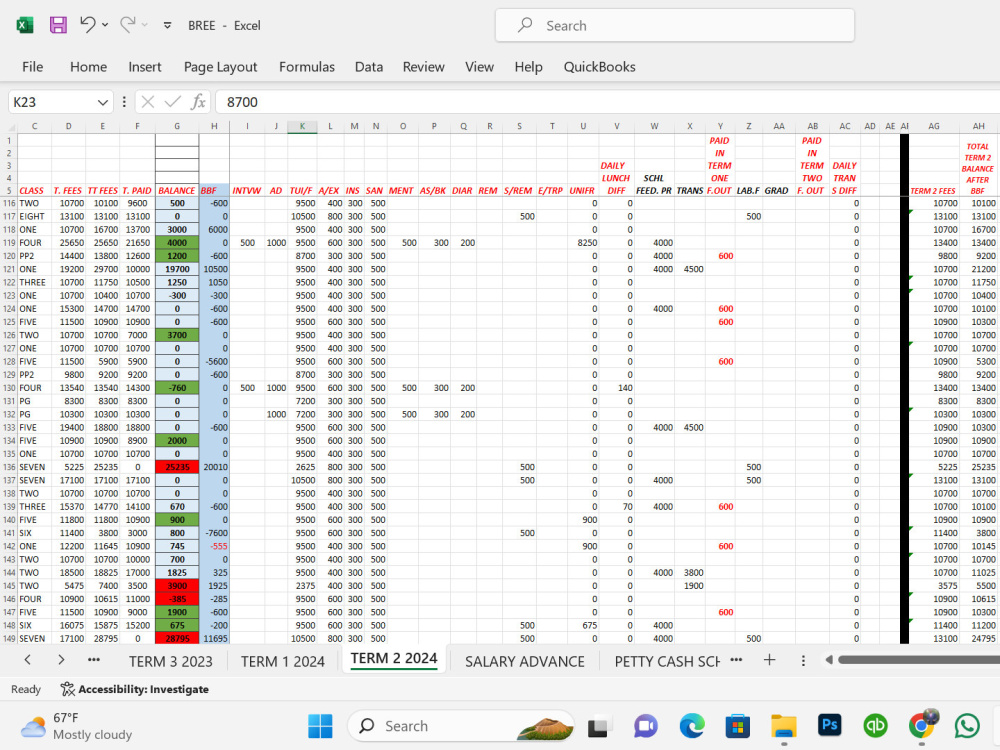Open Google Chrome from taskbar

click(922, 726)
